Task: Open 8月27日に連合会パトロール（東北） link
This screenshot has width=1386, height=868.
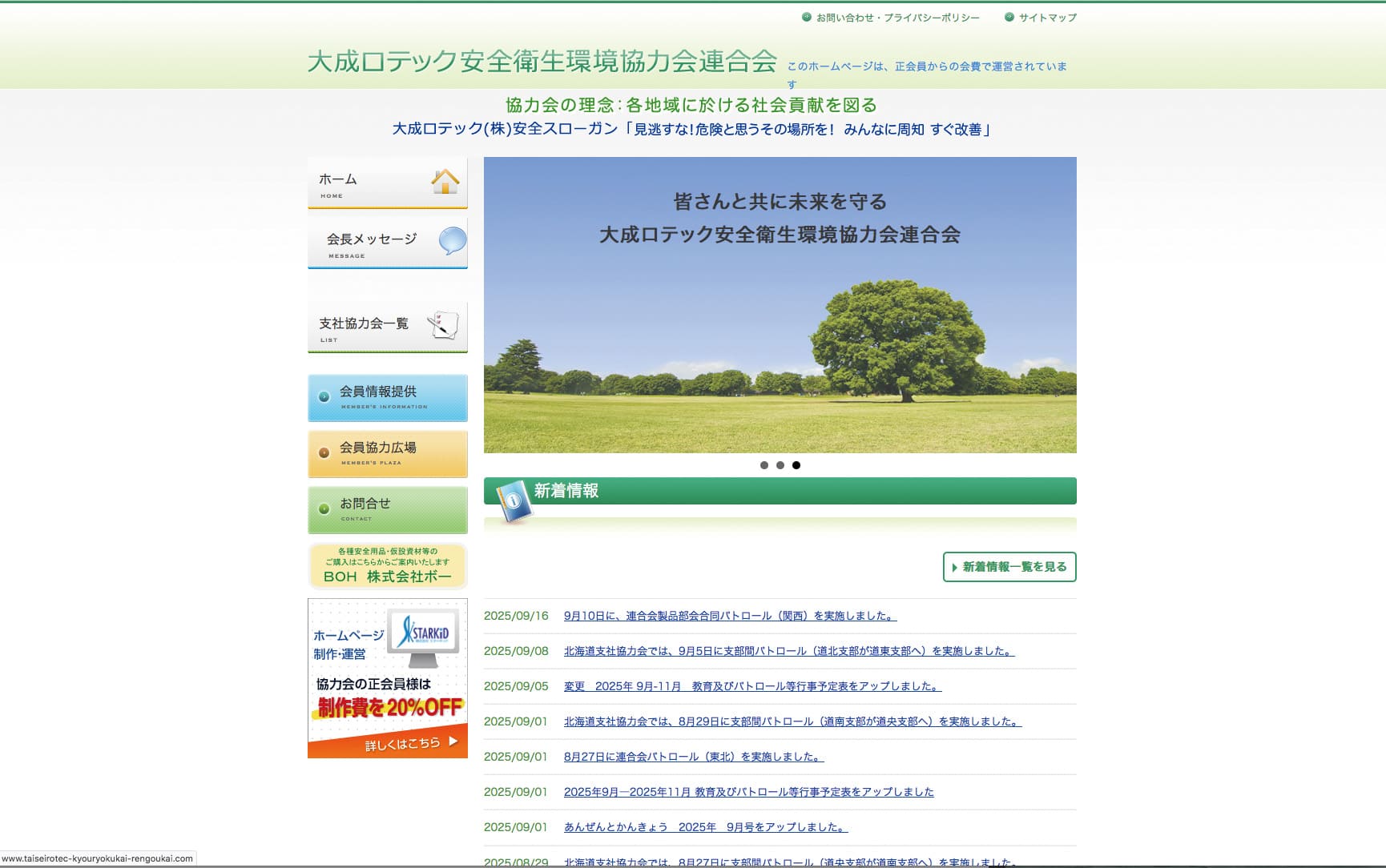Action: [694, 757]
